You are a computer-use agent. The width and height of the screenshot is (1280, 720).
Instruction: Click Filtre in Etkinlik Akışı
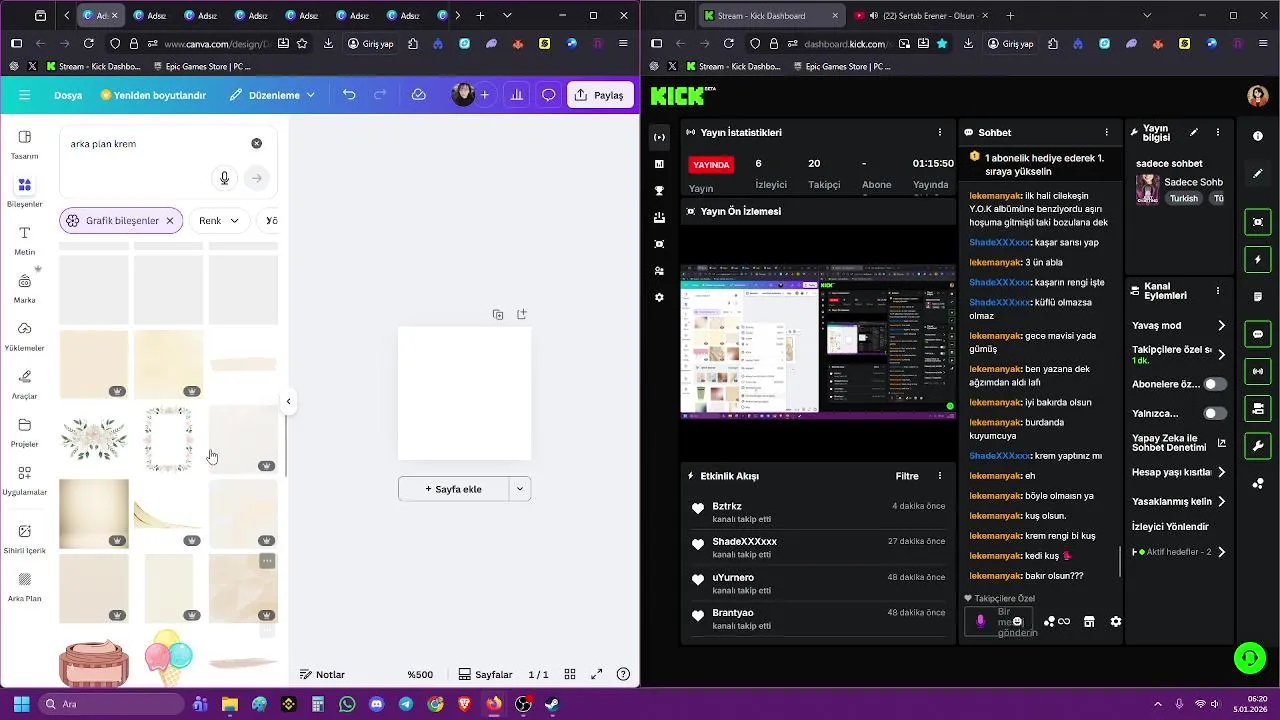(x=907, y=476)
